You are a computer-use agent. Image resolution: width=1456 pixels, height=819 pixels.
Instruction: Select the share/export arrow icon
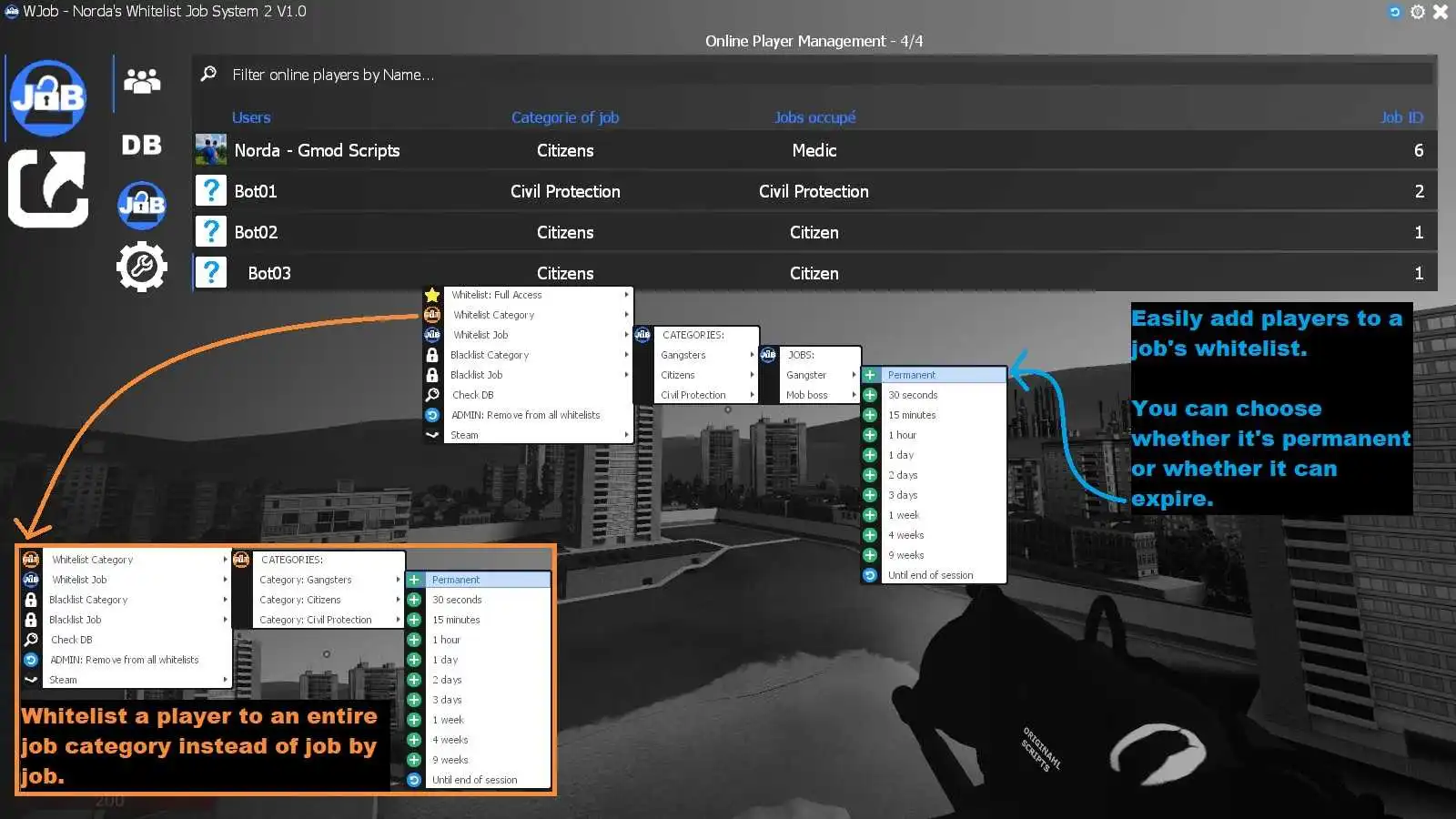47,188
